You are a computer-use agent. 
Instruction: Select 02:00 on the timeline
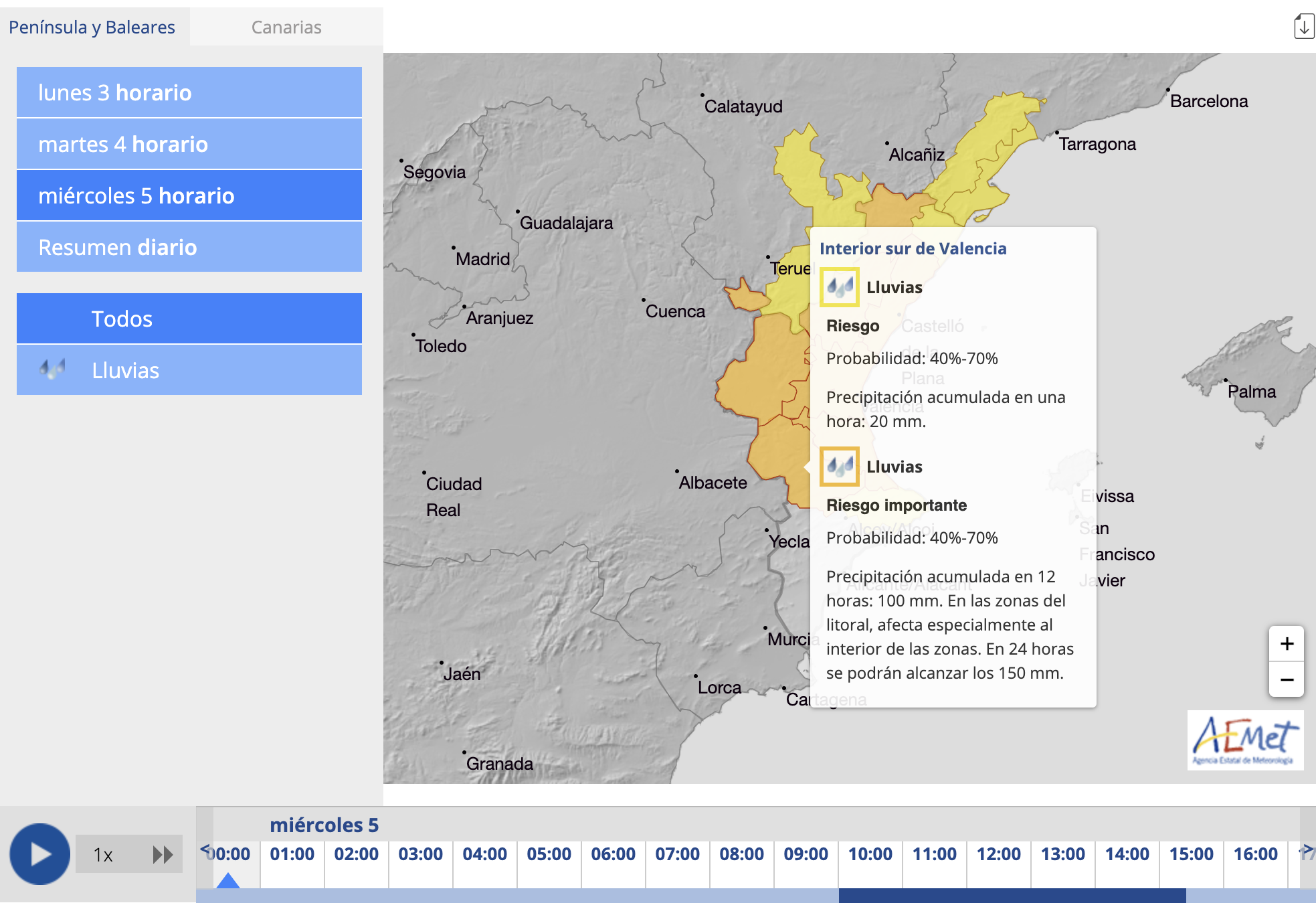[x=357, y=854]
